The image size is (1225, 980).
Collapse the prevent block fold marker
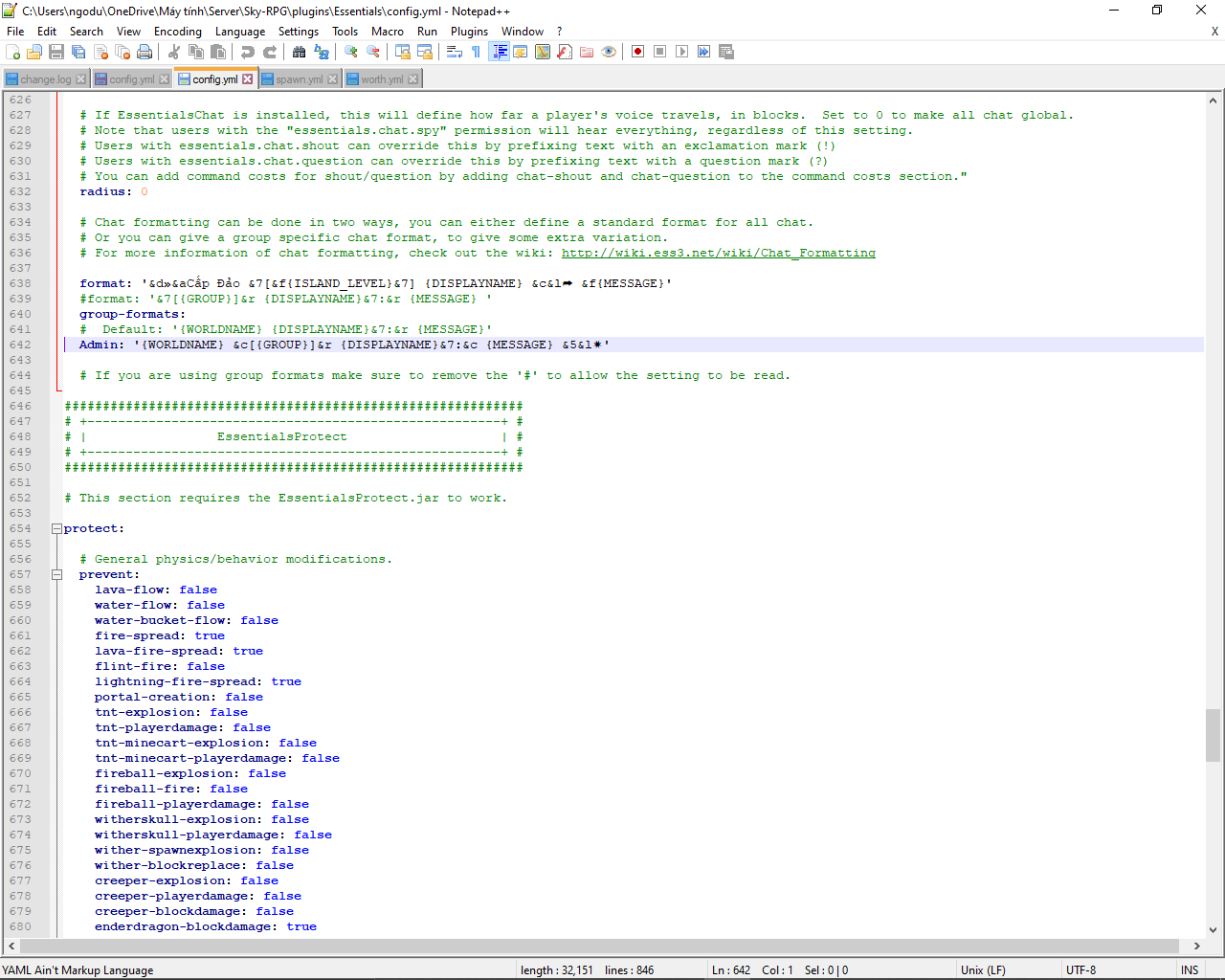(x=56, y=574)
